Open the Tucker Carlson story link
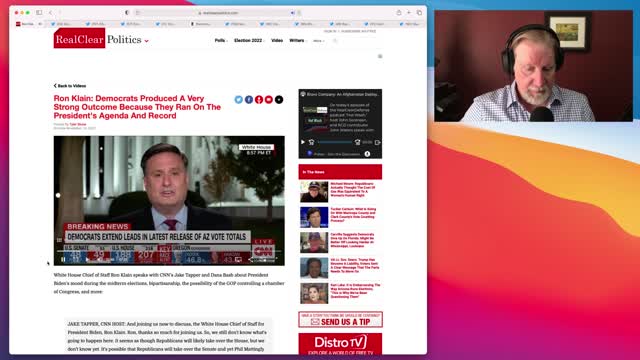640x360 pixels. (353, 215)
